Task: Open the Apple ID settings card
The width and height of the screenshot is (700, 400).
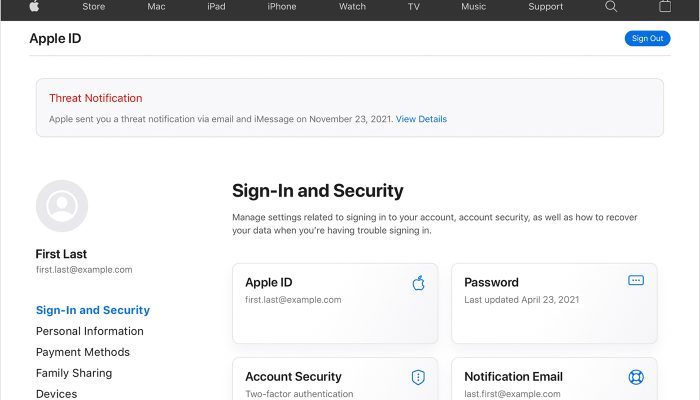Action: pos(335,303)
